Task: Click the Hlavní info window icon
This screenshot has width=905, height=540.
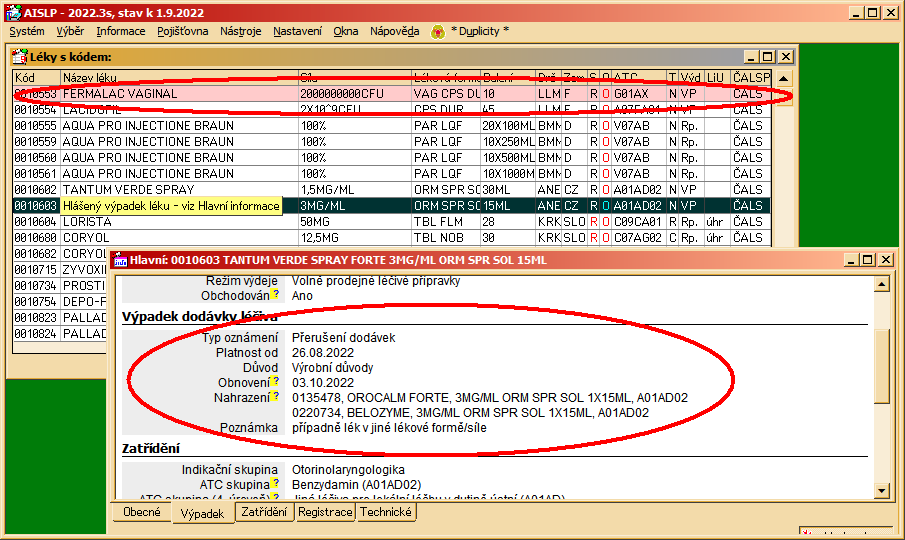Action: point(120,260)
